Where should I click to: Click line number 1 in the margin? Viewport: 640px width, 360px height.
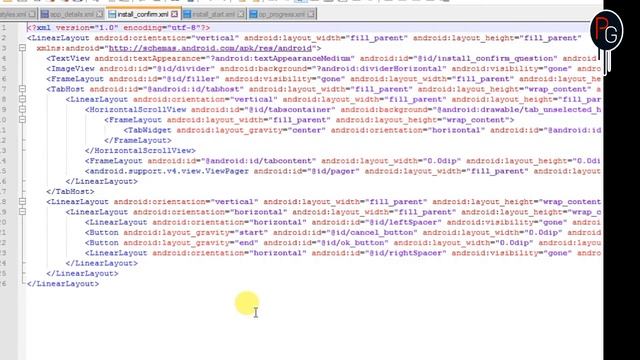click(4, 28)
